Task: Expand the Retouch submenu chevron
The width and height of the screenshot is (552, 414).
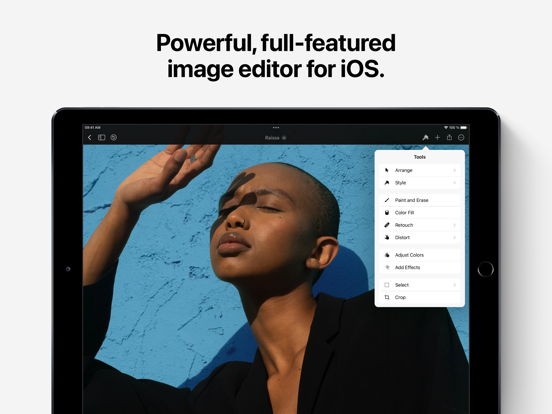Action: [454, 225]
